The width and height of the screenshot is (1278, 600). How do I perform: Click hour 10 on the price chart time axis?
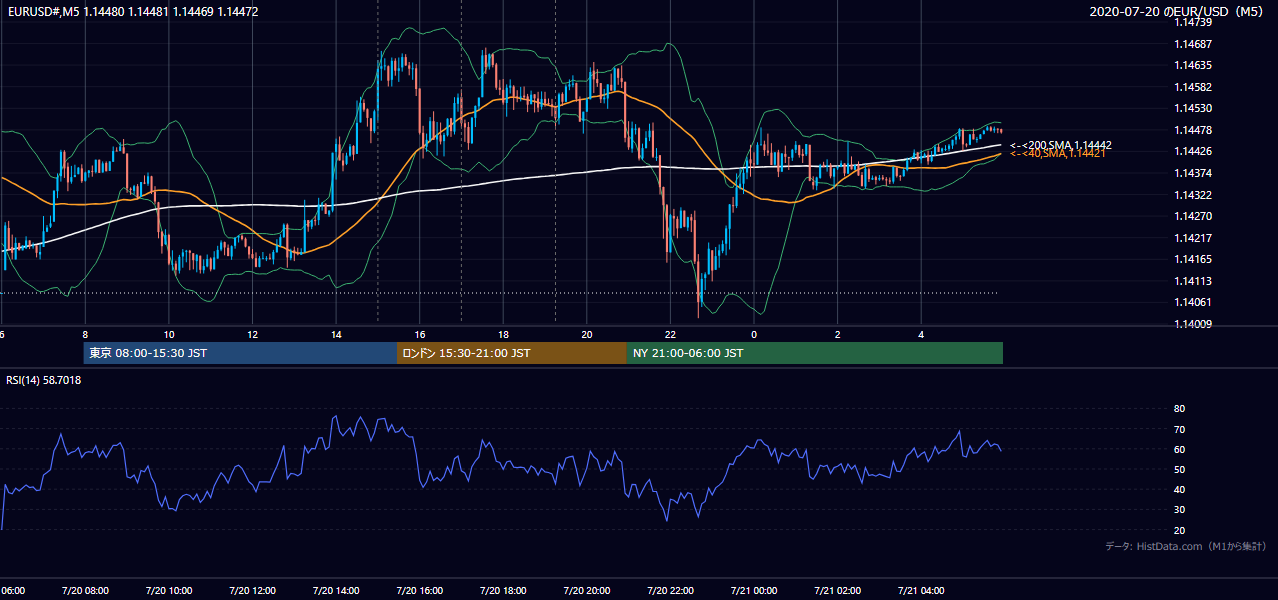(169, 334)
